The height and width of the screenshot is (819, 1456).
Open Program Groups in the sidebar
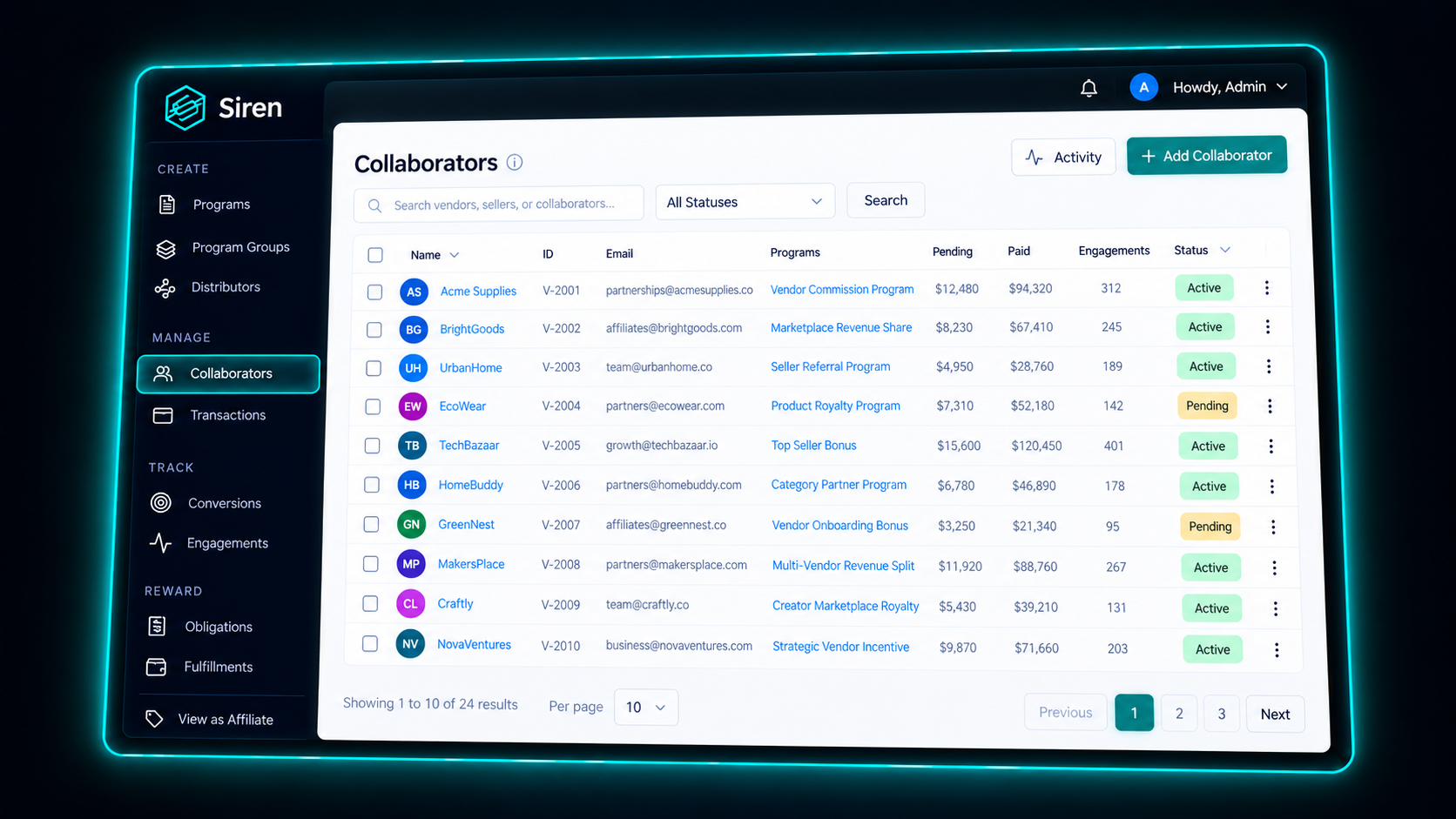tap(240, 247)
